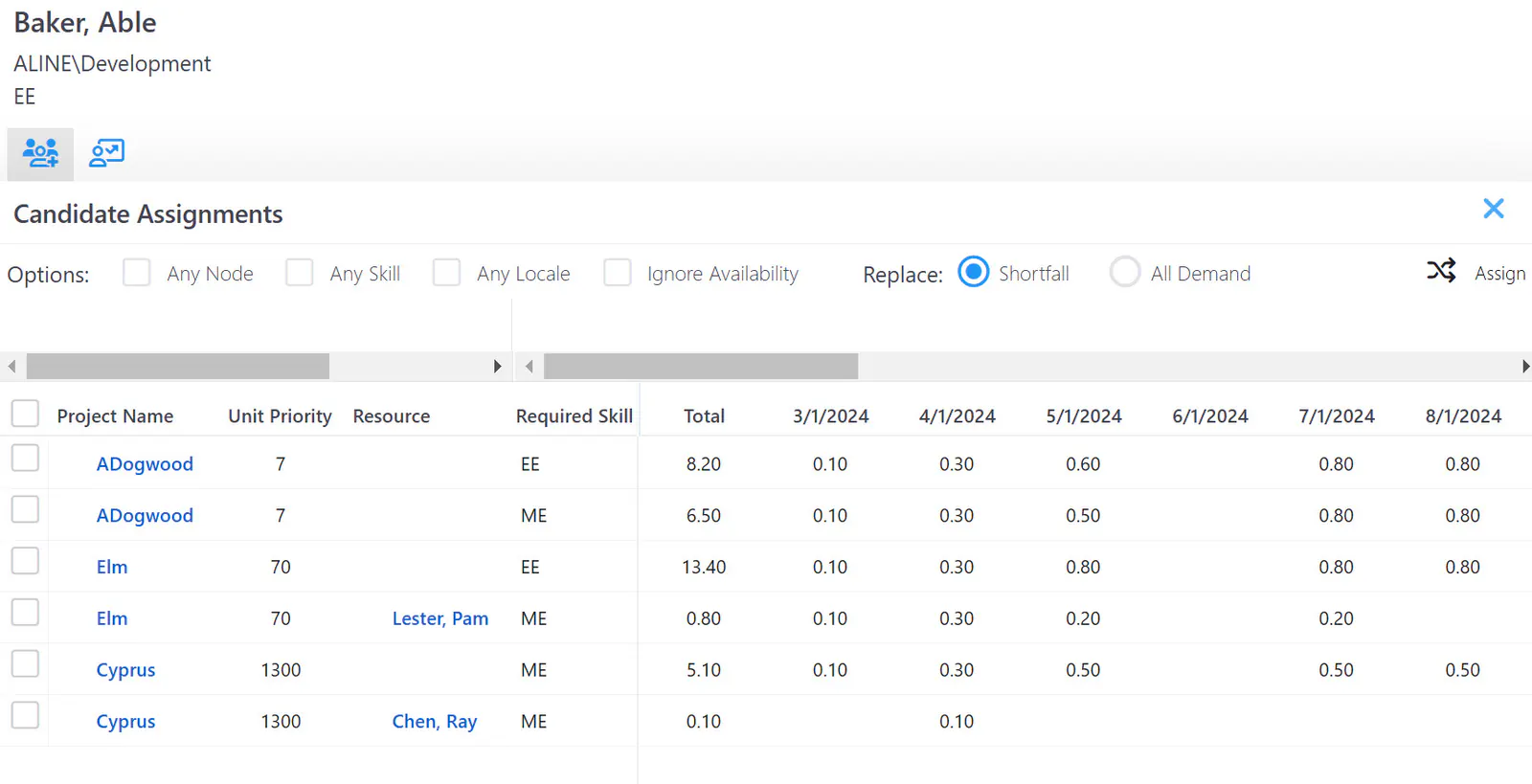1532x784 pixels.
Task: Click left arrow of left pane scrollbar
Action: tap(11, 367)
